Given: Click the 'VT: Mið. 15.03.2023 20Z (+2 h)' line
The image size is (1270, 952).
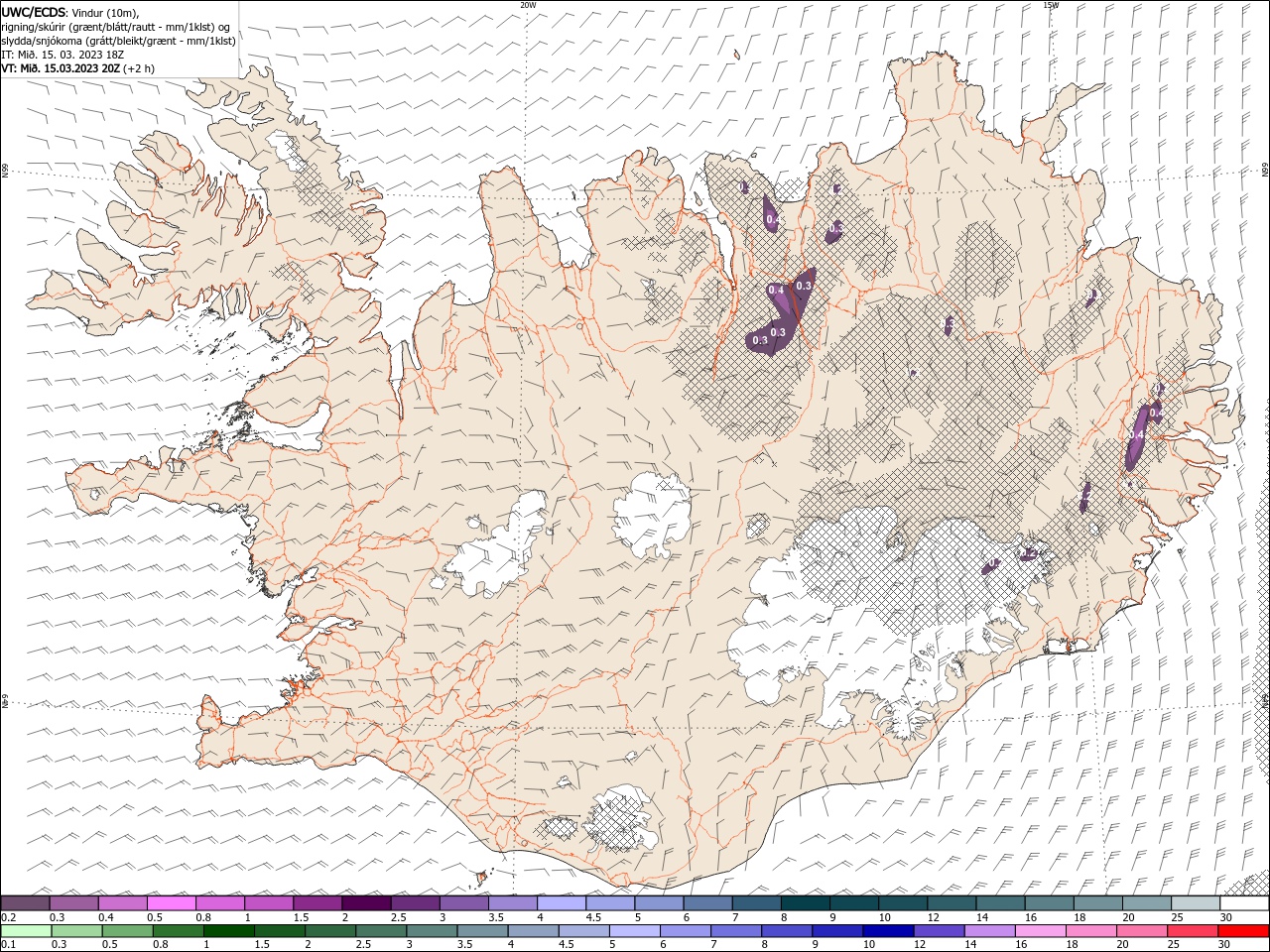Looking at the screenshot, I should (78, 68).
